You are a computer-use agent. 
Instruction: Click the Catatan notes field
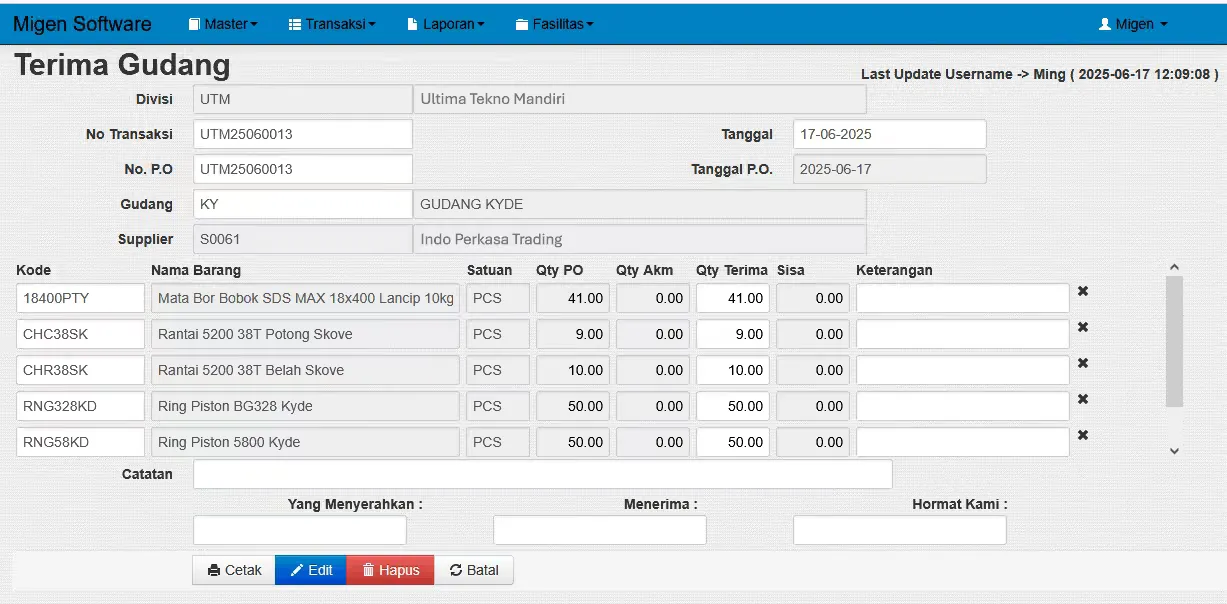[543, 474]
